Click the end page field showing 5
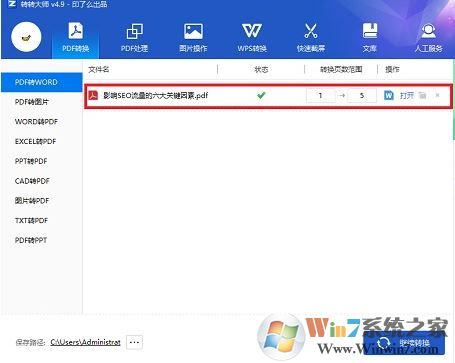 click(x=362, y=96)
